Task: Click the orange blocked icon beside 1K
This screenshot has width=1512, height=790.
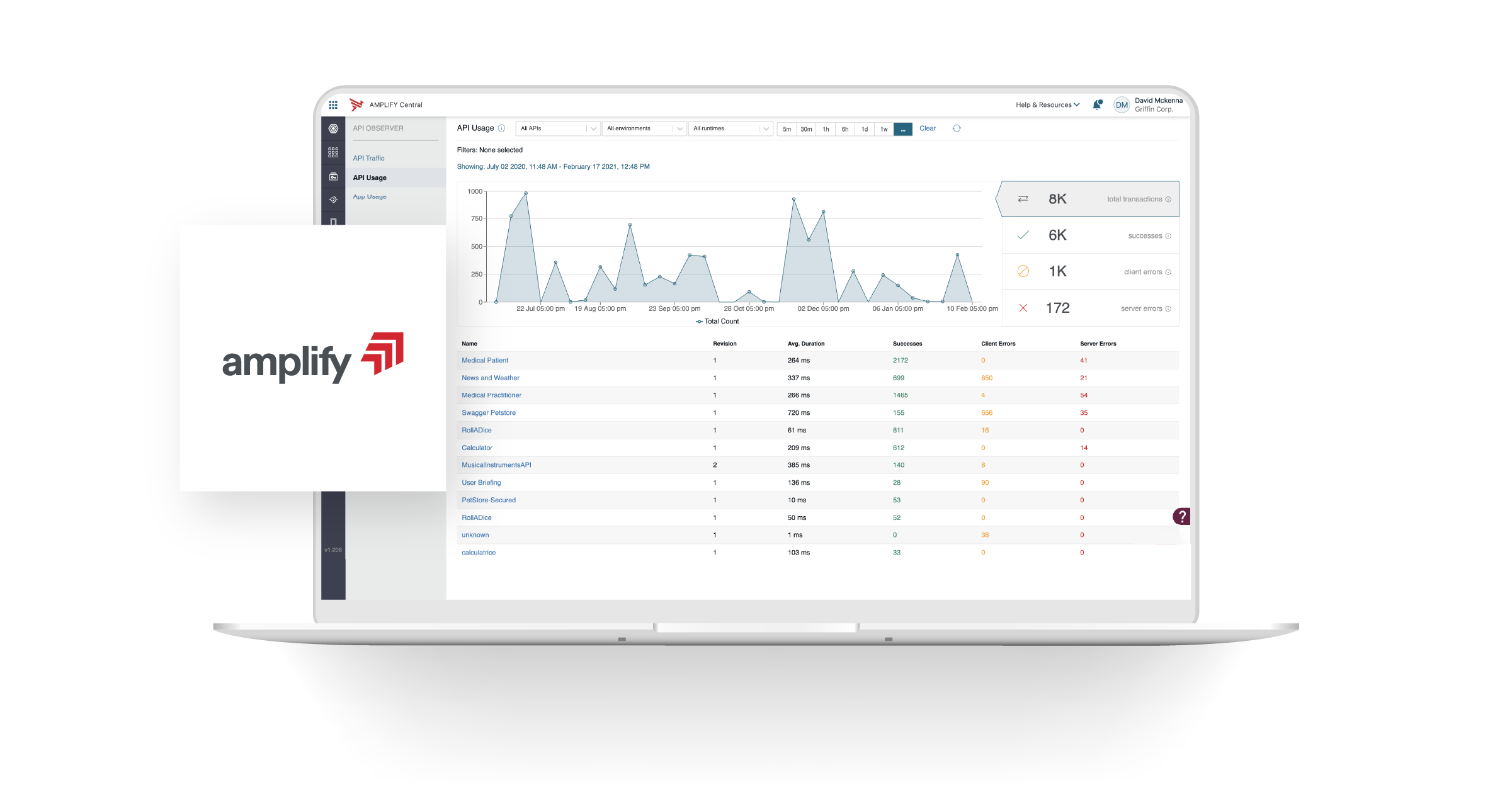Action: click(1023, 271)
